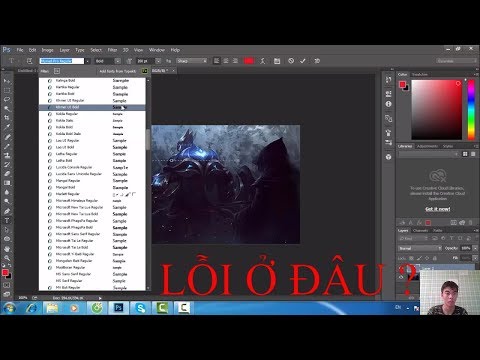This screenshot has height=360, width=480.
Task: Commit current text edits checkmark
Action: [x=303, y=61]
